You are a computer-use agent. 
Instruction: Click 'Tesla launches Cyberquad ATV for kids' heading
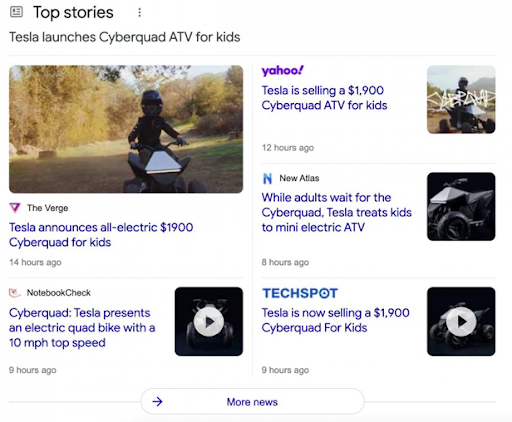[x=124, y=37]
